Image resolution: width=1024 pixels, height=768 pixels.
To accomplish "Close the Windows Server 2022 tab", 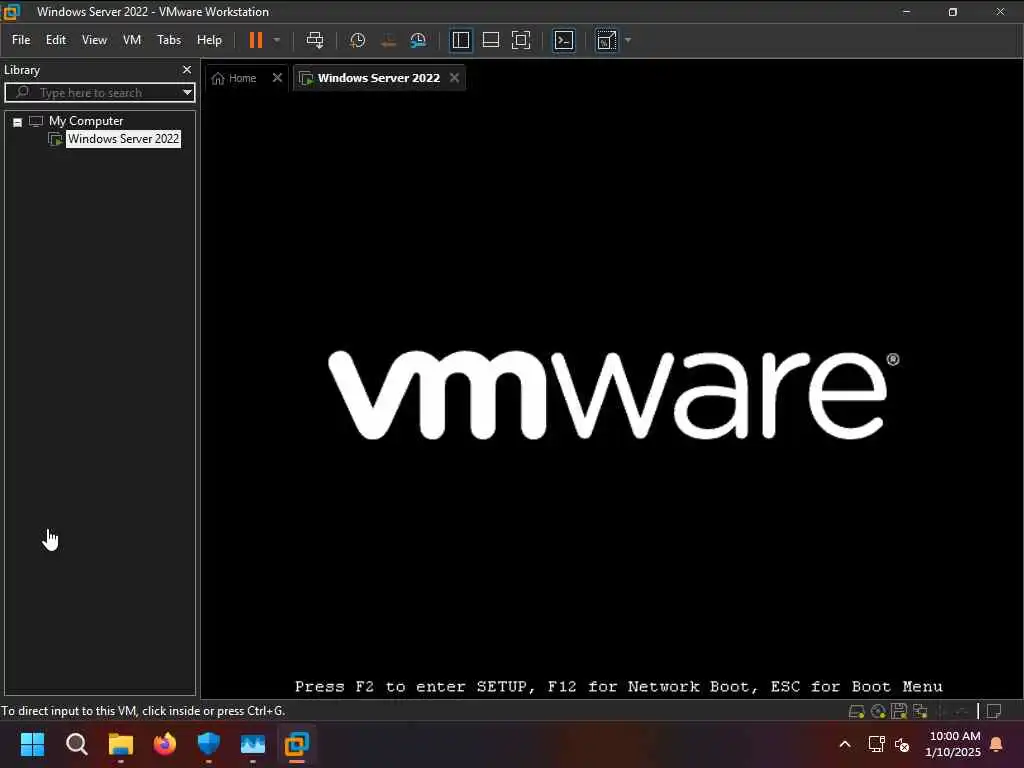I will click(x=455, y=78).
